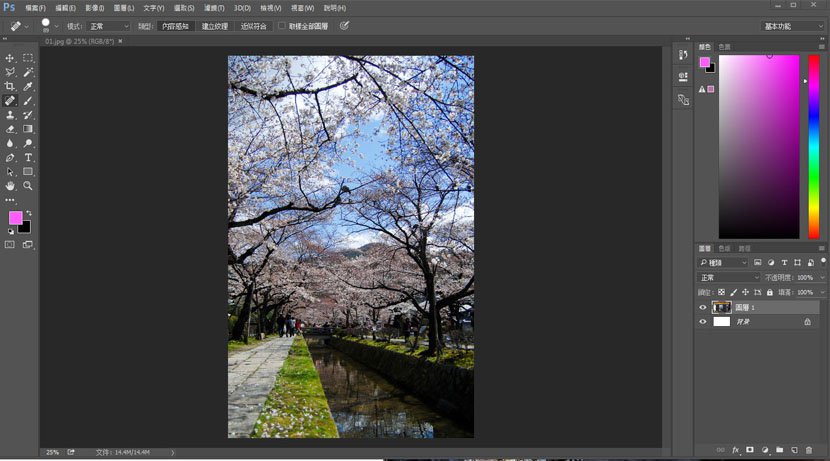This screenshot has height=461, width=830.
Task: Open the 說明(H) menu
Action: tap(335, 8)
